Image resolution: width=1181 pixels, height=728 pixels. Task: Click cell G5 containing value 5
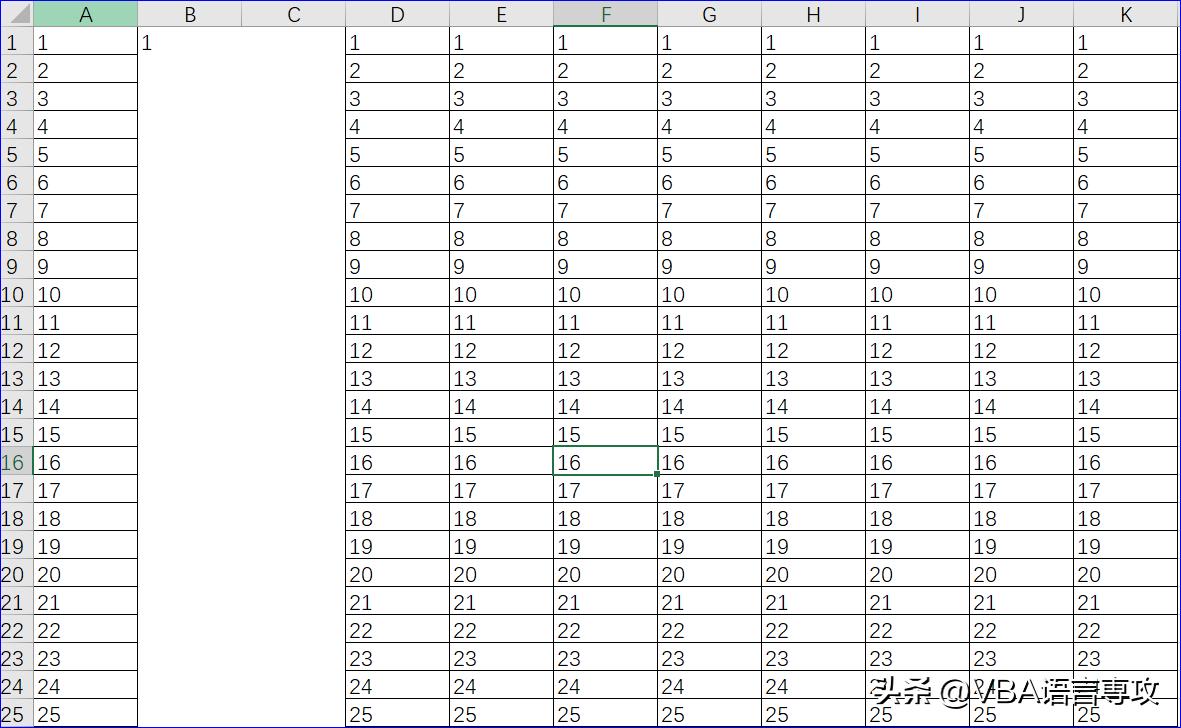[x=709, y=154]
